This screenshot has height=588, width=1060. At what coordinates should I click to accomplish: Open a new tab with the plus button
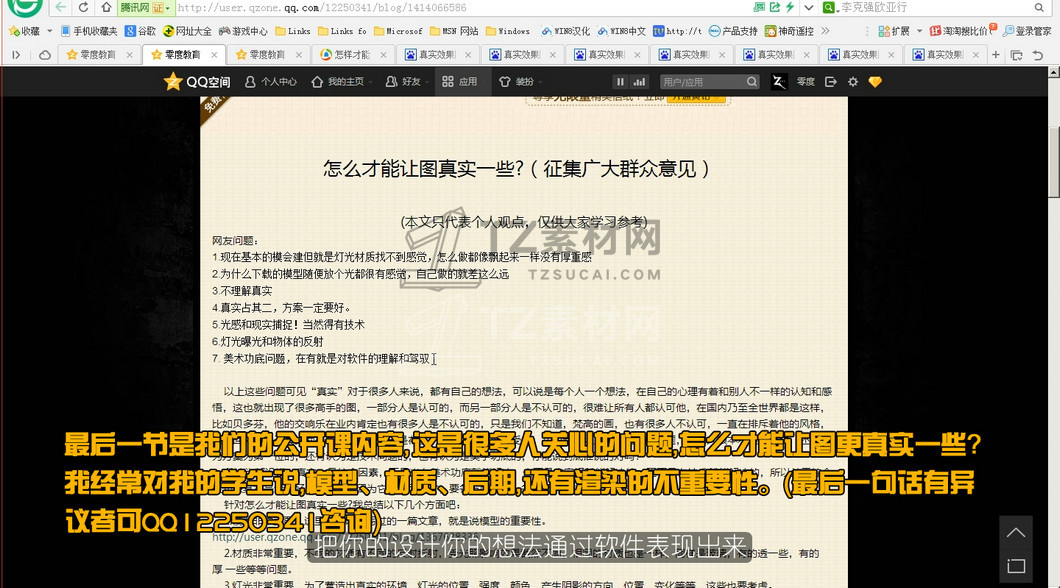click(996, 55)
